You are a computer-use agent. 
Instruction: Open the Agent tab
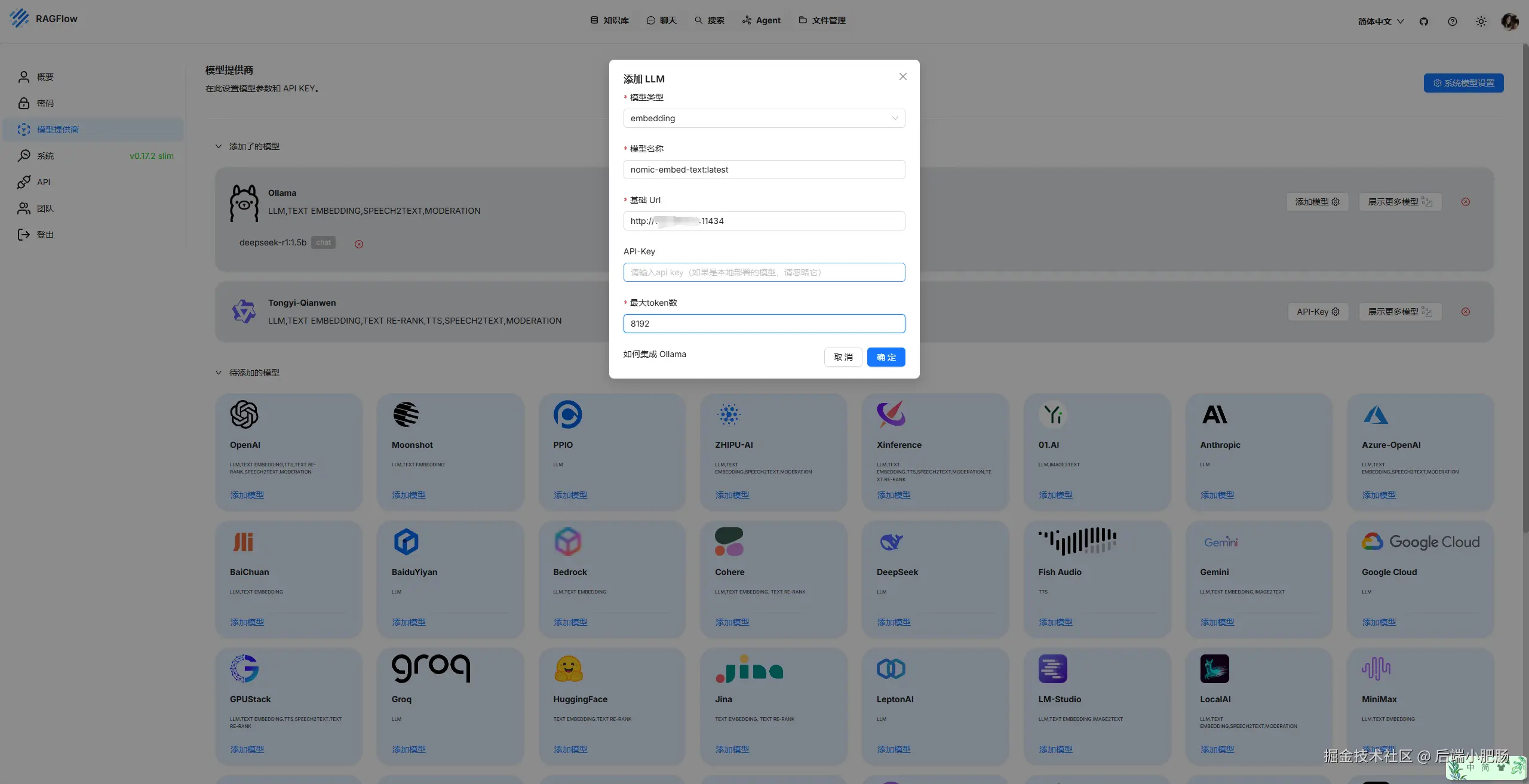(x=762, y=20)
